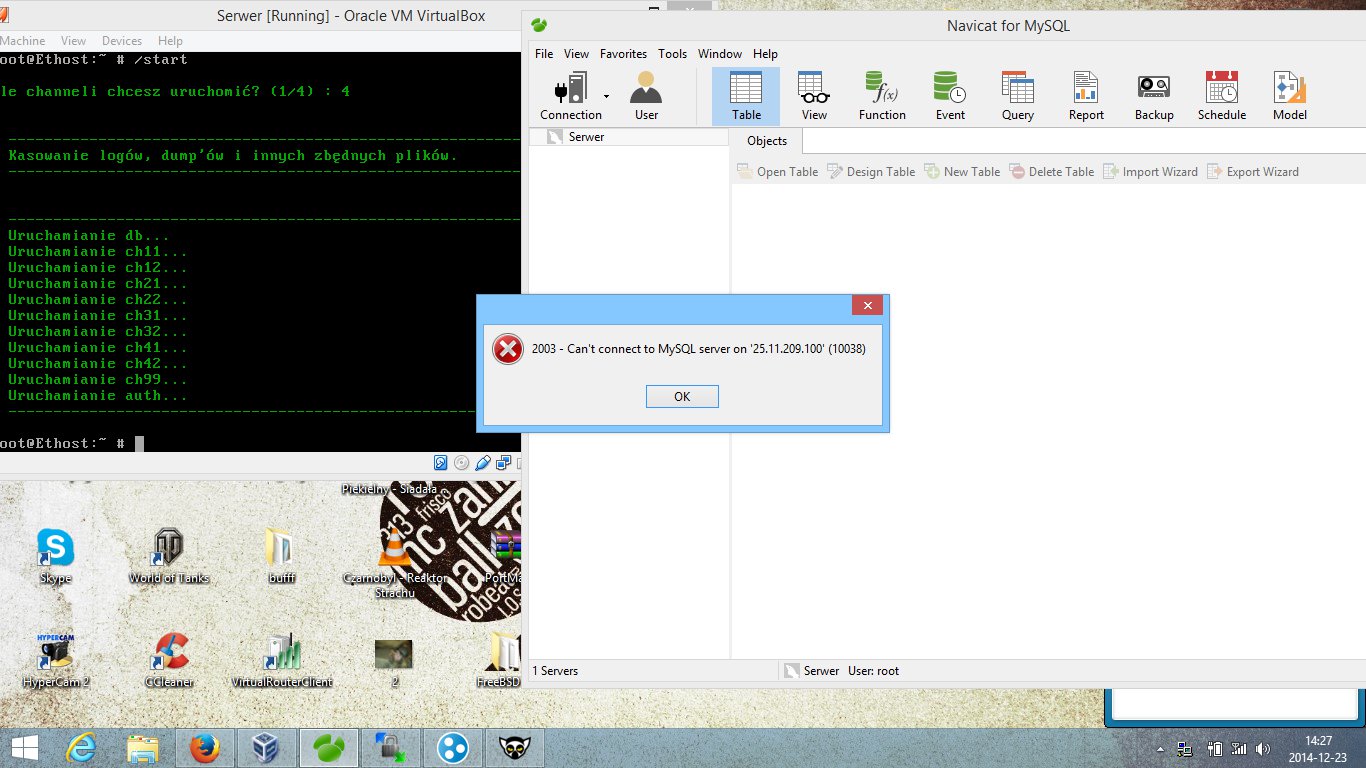Open the VirtualBox Machine menu
Image resolution: width=1366 pixels, height=768 pixels.
[22, 41]
